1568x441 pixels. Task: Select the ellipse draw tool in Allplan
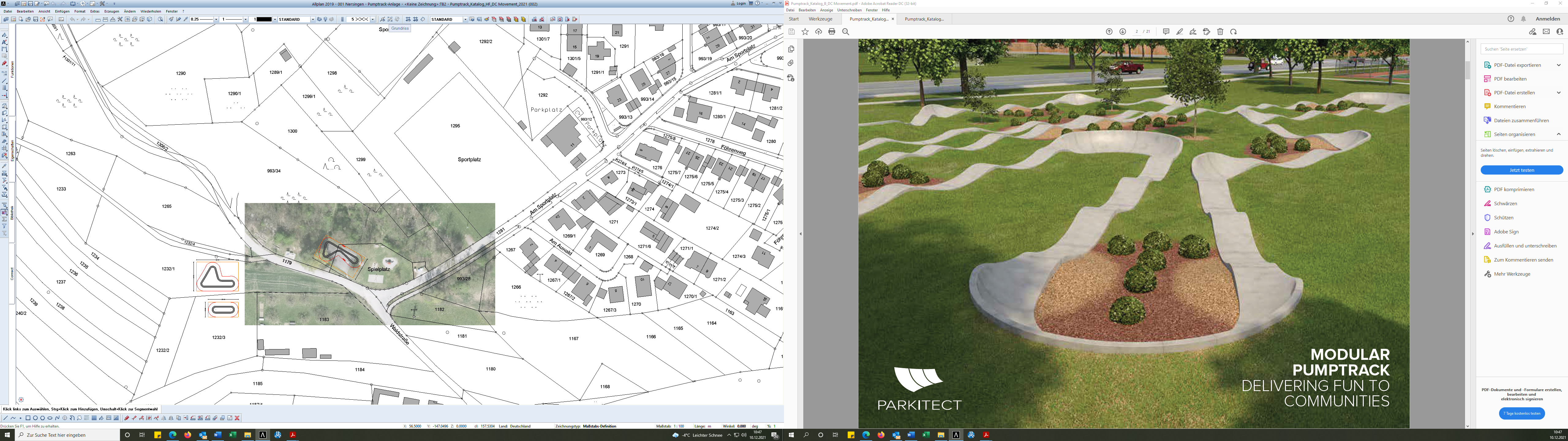50,418
